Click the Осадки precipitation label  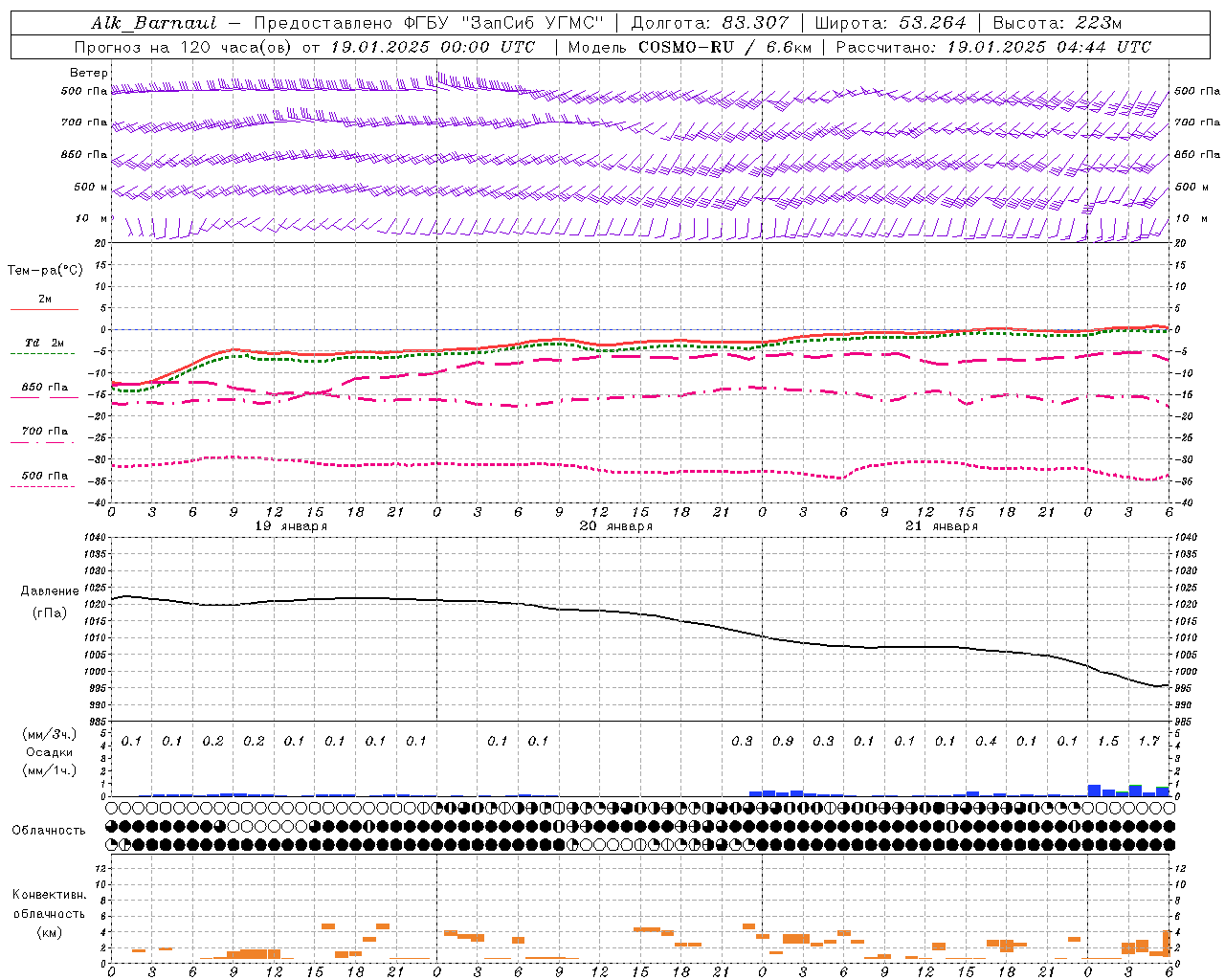pos(50,752)
